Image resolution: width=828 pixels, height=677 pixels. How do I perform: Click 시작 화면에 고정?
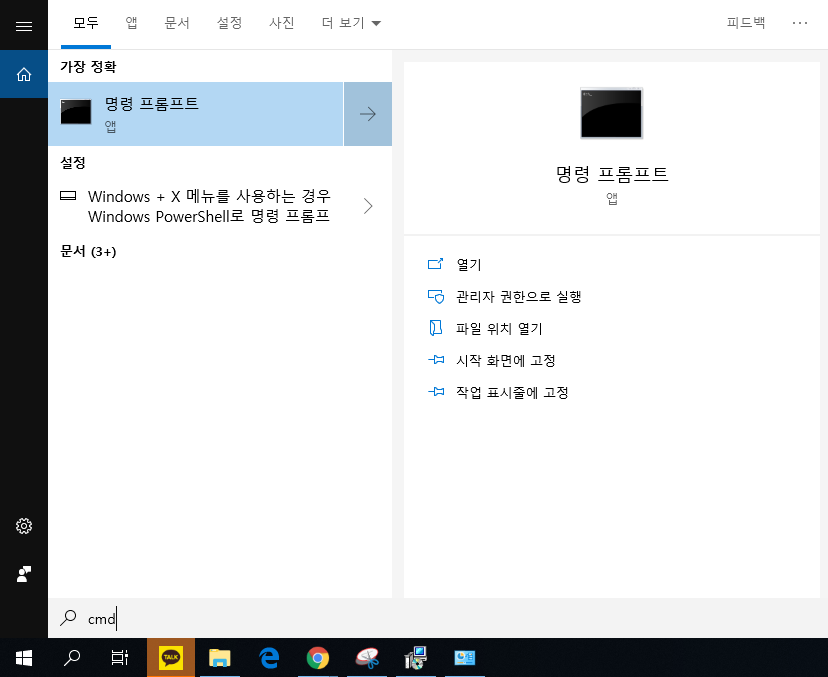[506, 361]
